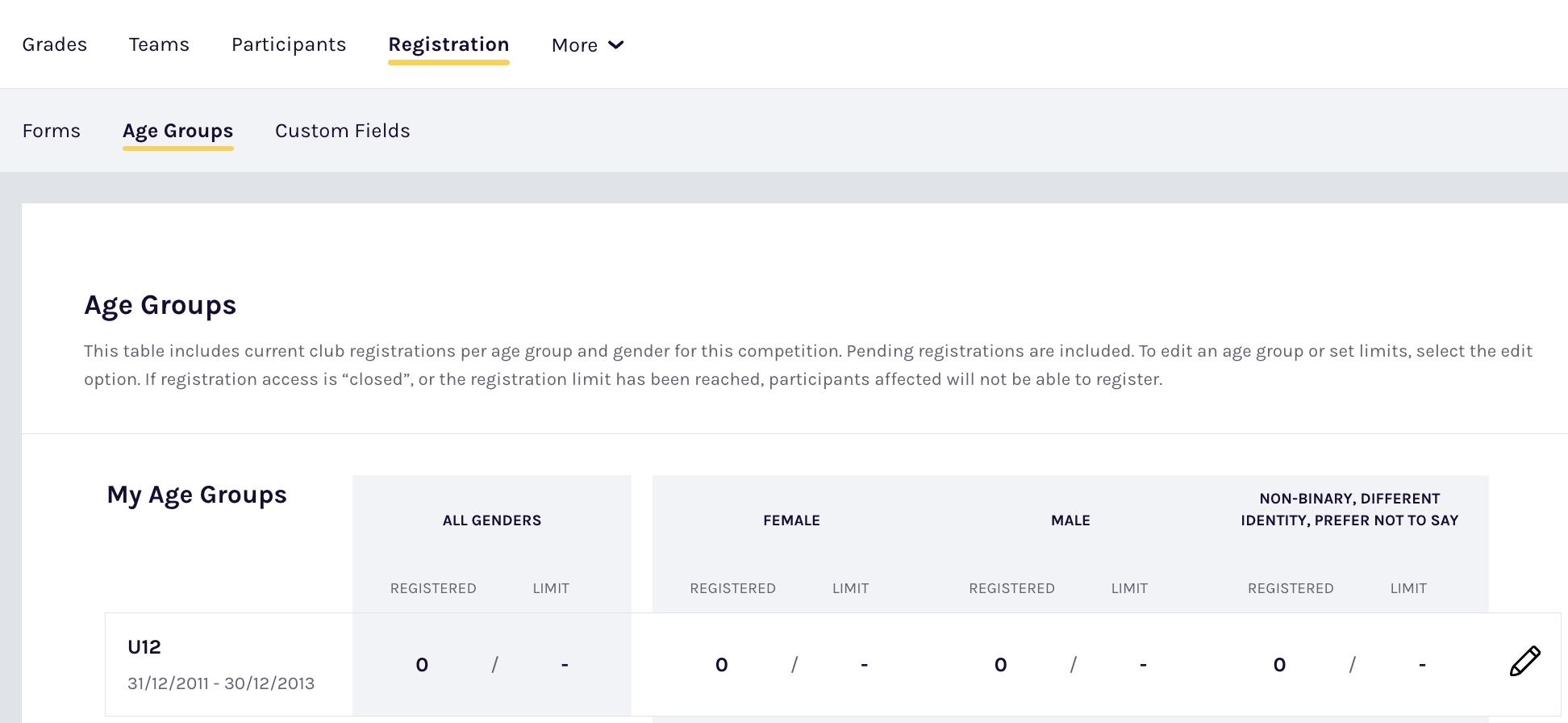Click the U12 date range 31/12/2011 - 30/12/2013

point(221,683)
